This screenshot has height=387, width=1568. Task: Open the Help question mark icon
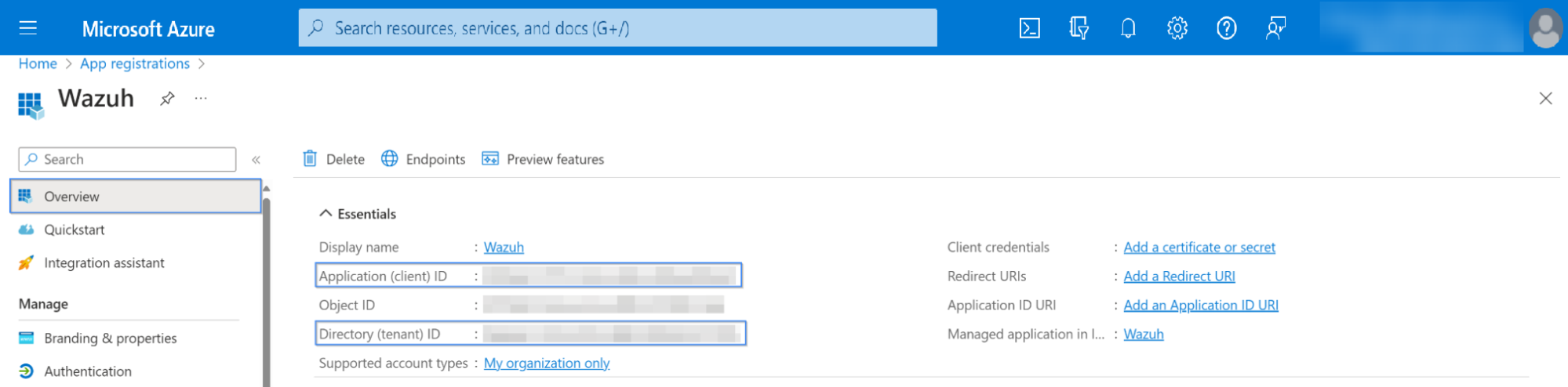pos(1226,28)
